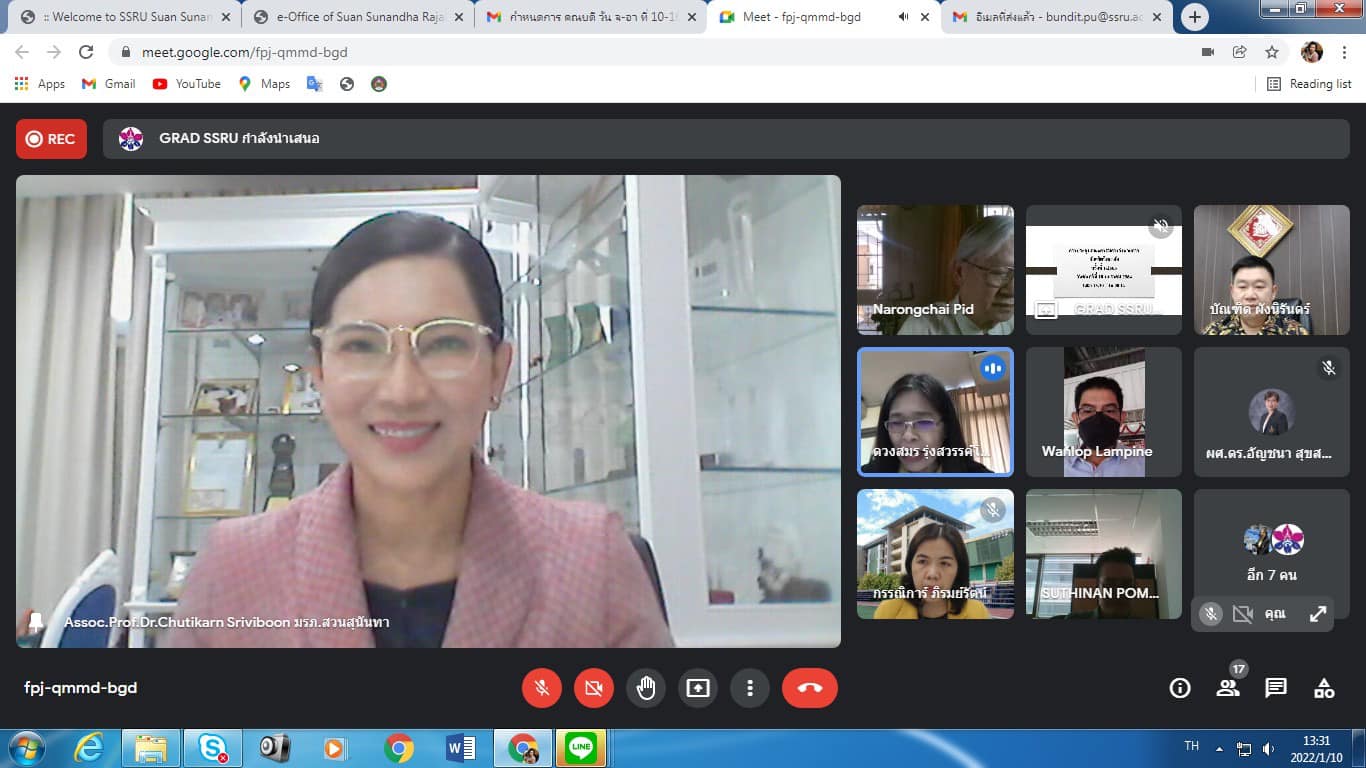Bookmark this page with the star icon
The image size is (1366, 768).
click(x=1272, y=52)
